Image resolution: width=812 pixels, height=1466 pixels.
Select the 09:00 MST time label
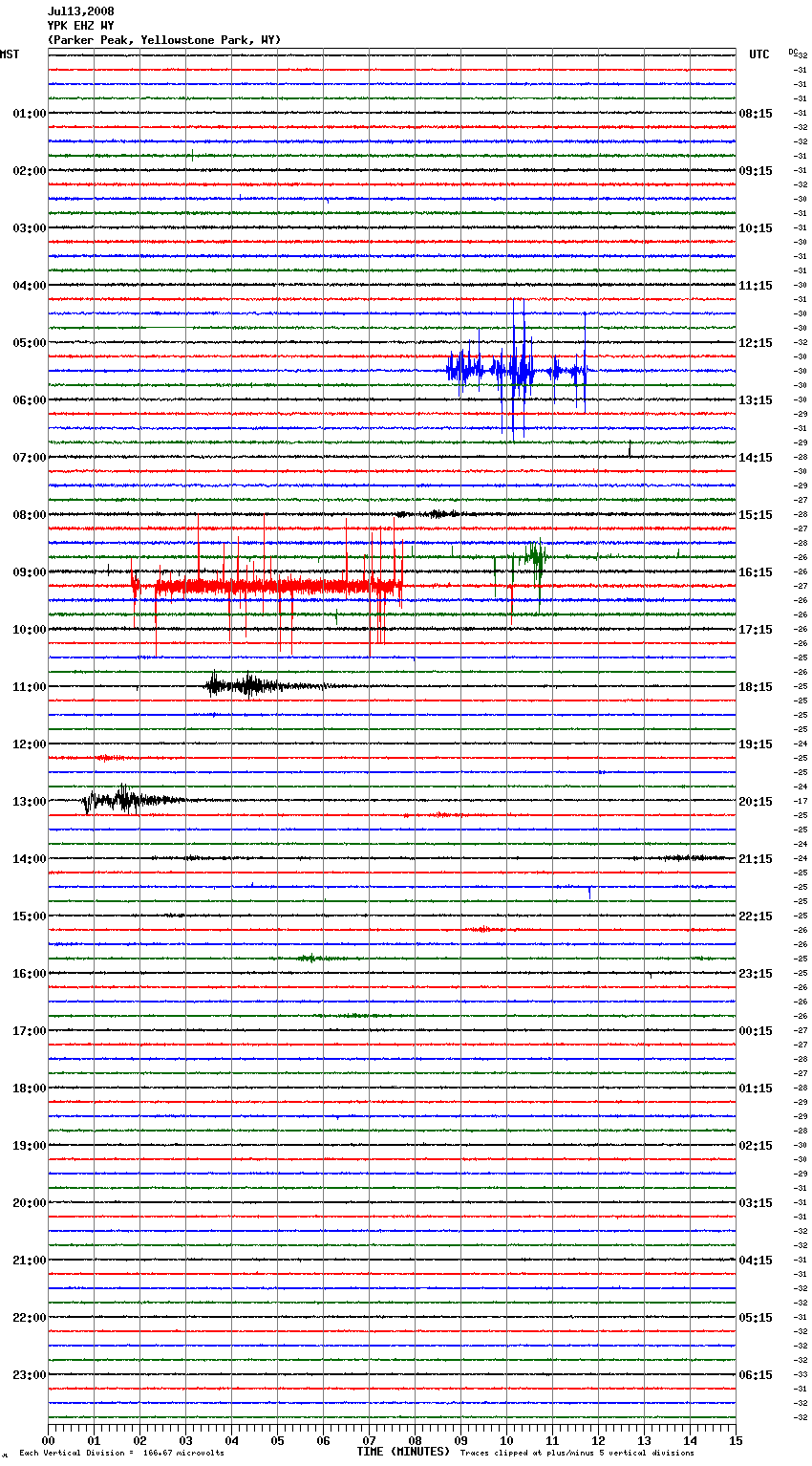[29, 572]
